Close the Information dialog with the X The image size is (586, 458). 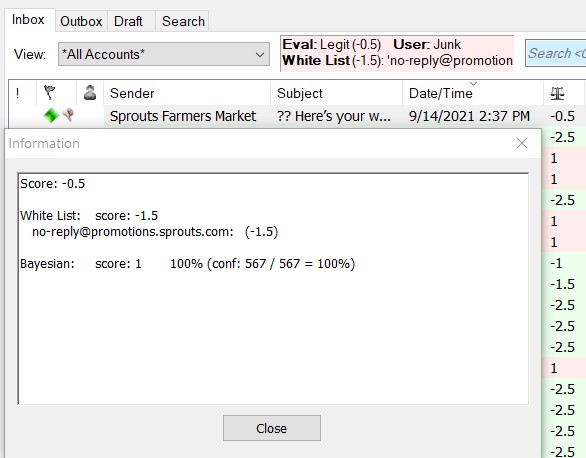522,143
